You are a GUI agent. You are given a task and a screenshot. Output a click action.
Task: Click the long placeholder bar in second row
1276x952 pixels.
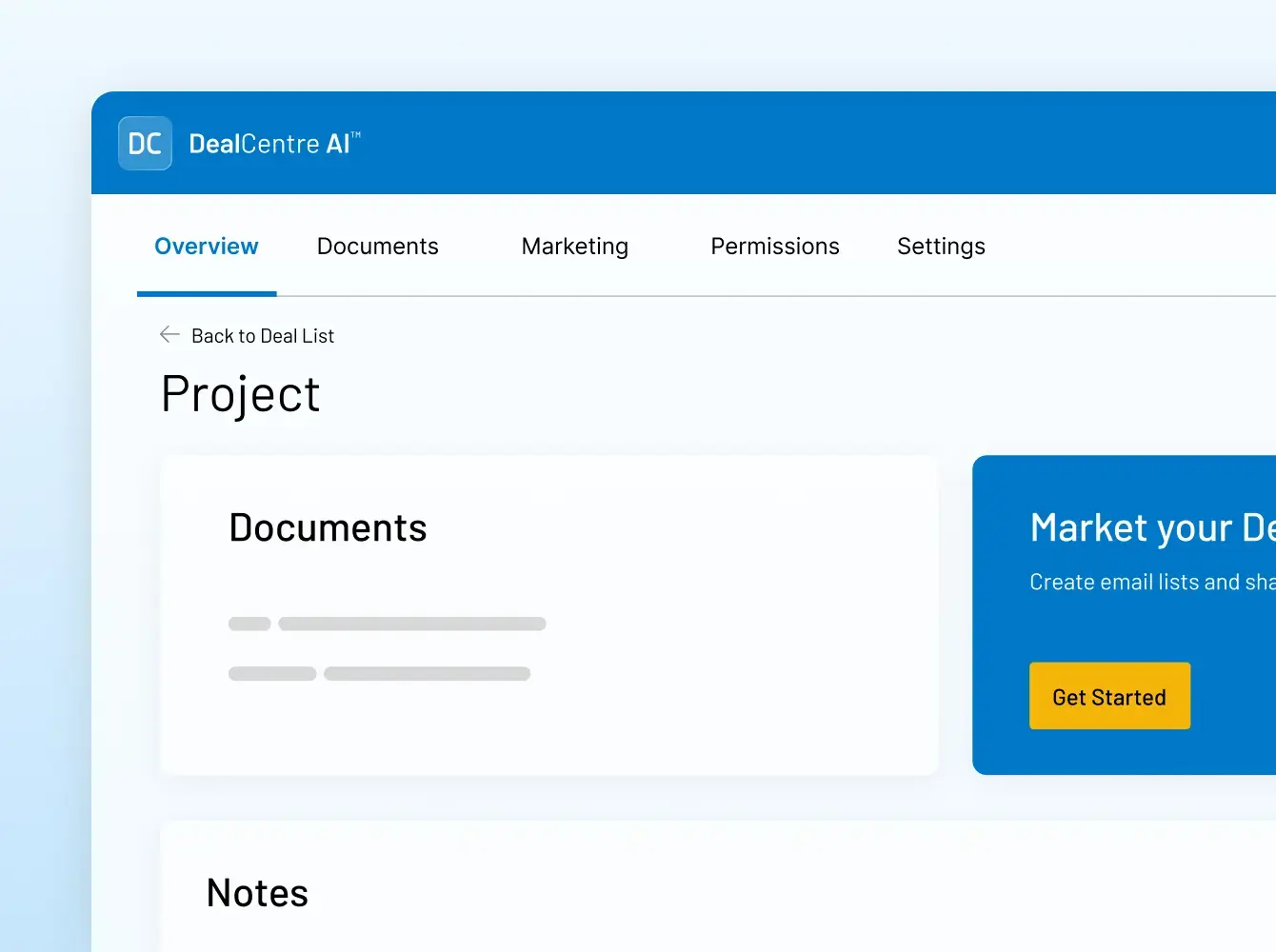pyautogui.click(x=427, y=674)
